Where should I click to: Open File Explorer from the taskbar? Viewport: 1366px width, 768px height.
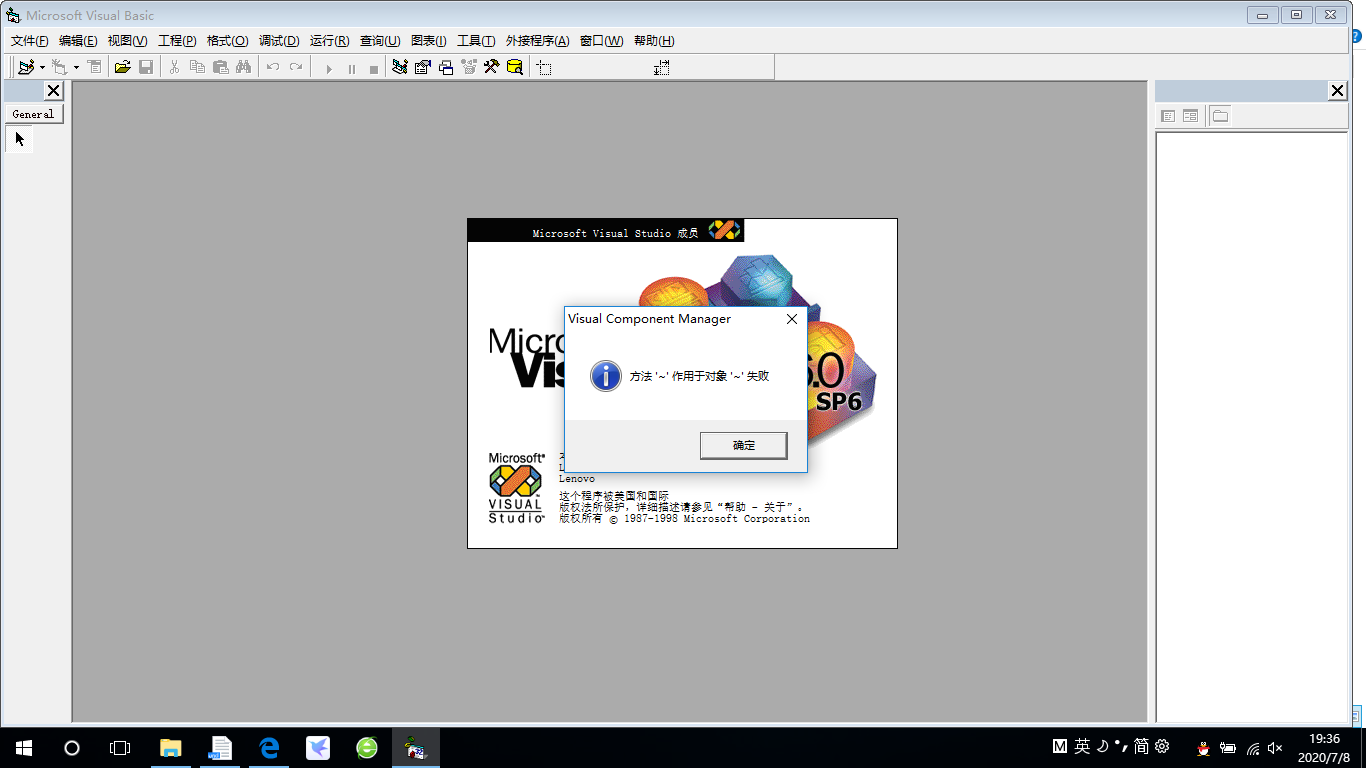[171, 748]
